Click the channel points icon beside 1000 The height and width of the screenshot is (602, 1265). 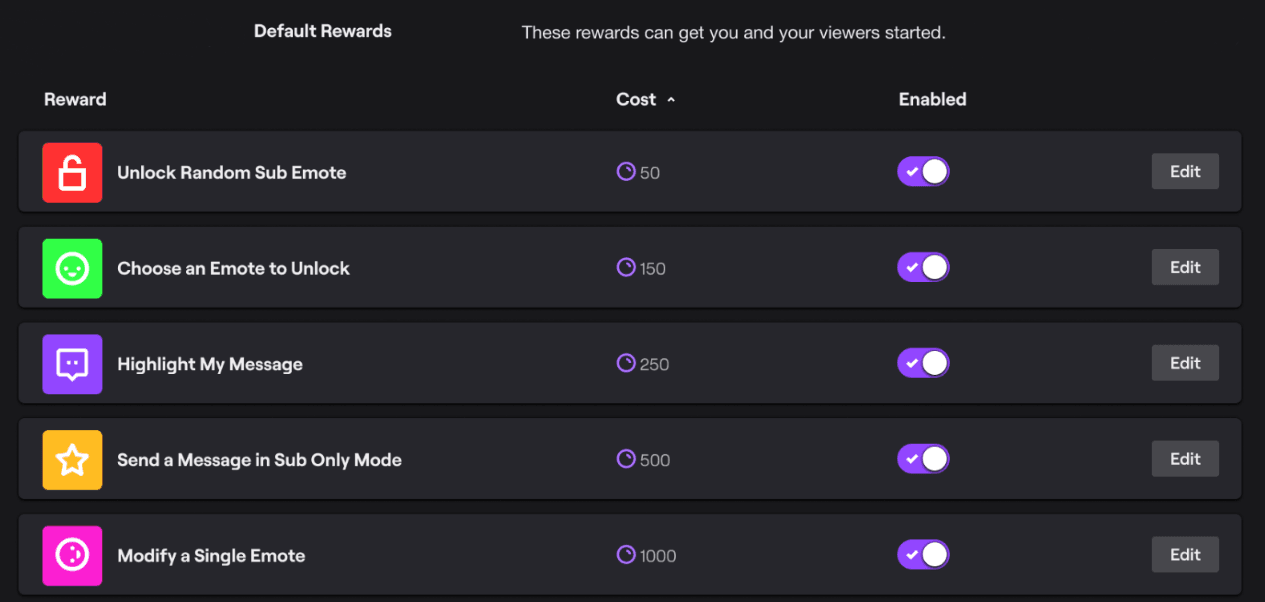tap(626, 555)
